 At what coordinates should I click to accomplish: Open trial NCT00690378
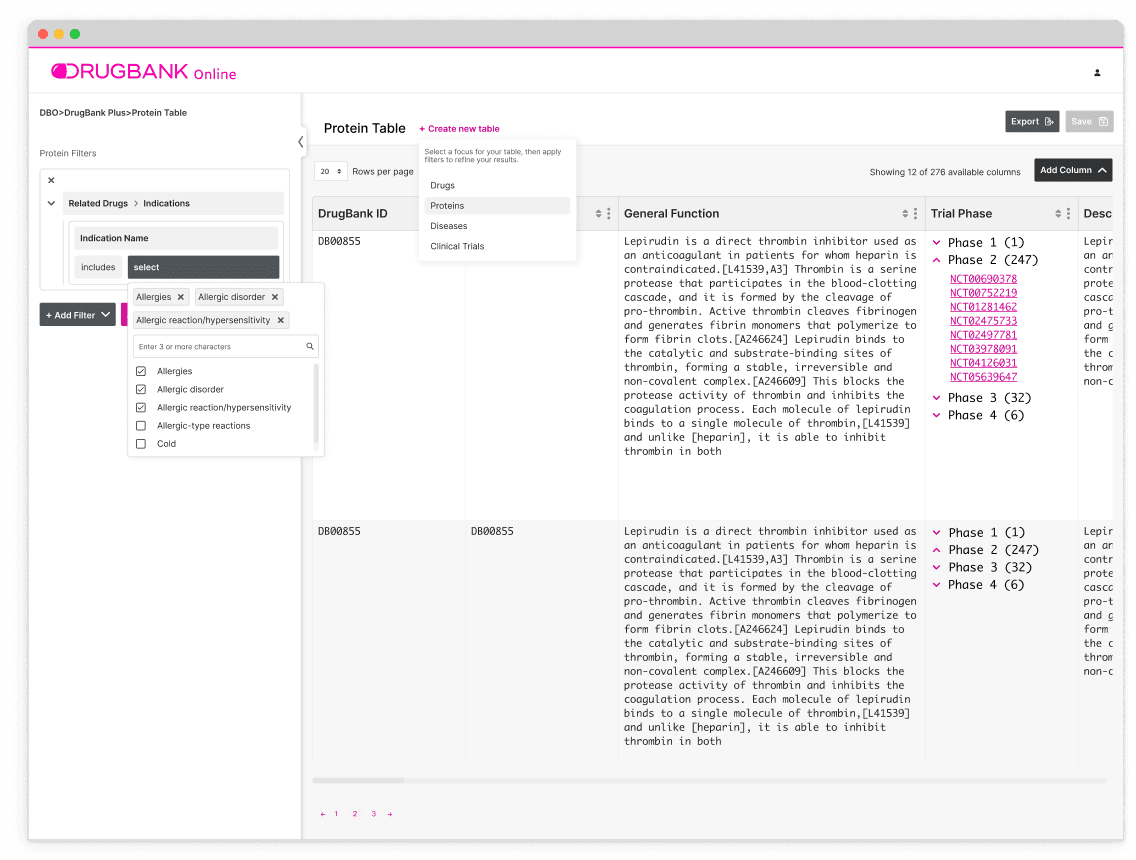coord(983,279)
